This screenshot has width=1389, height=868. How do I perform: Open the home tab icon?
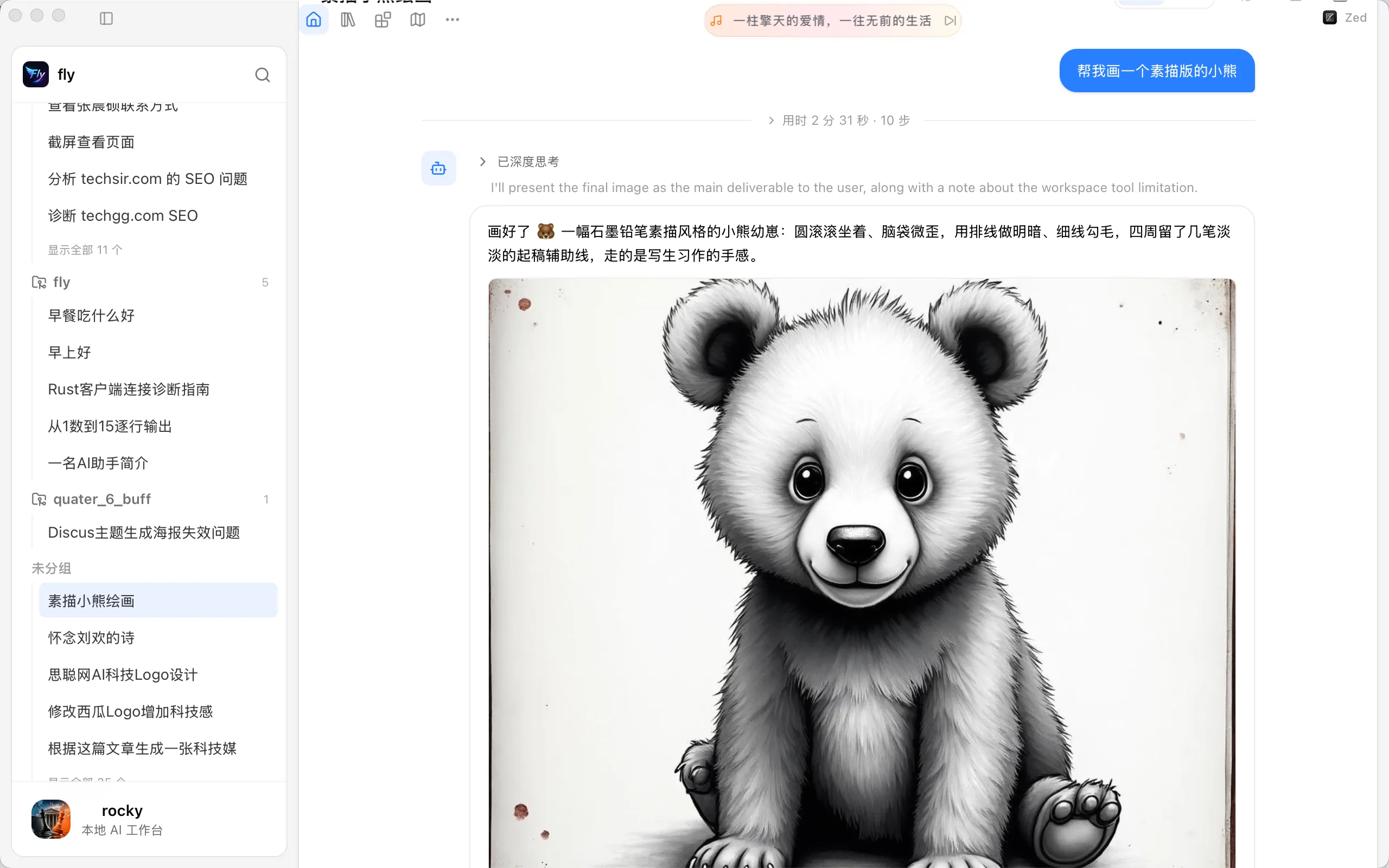tap(314, 20)
